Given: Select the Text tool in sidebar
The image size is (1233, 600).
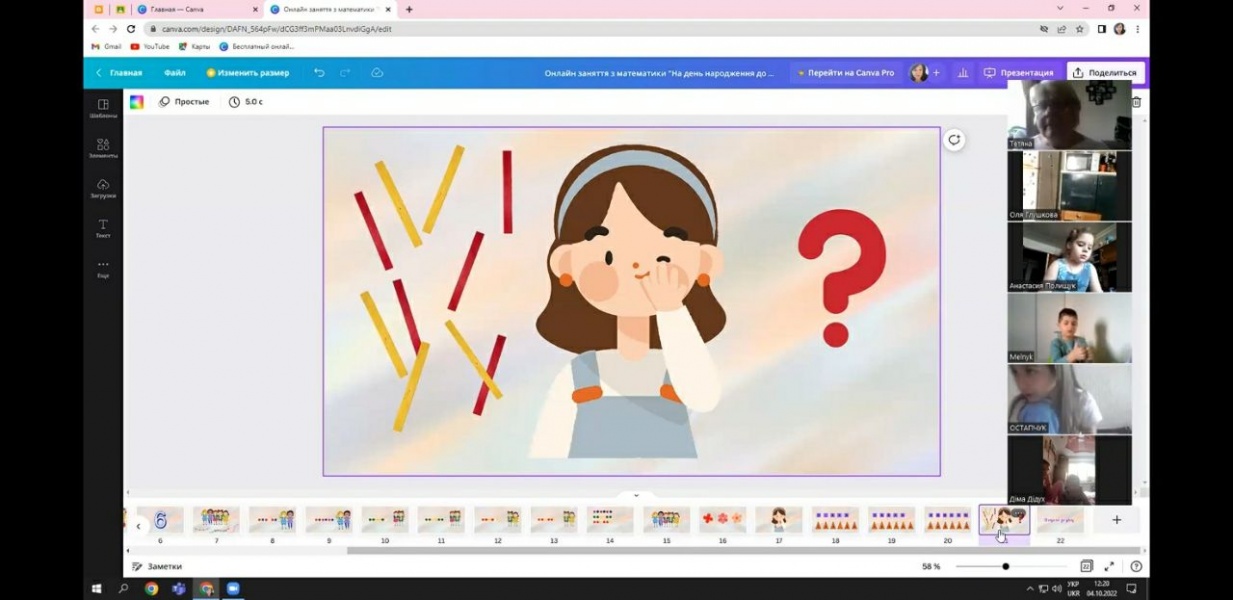Looking at the screenshot, I should click(103, 228).
